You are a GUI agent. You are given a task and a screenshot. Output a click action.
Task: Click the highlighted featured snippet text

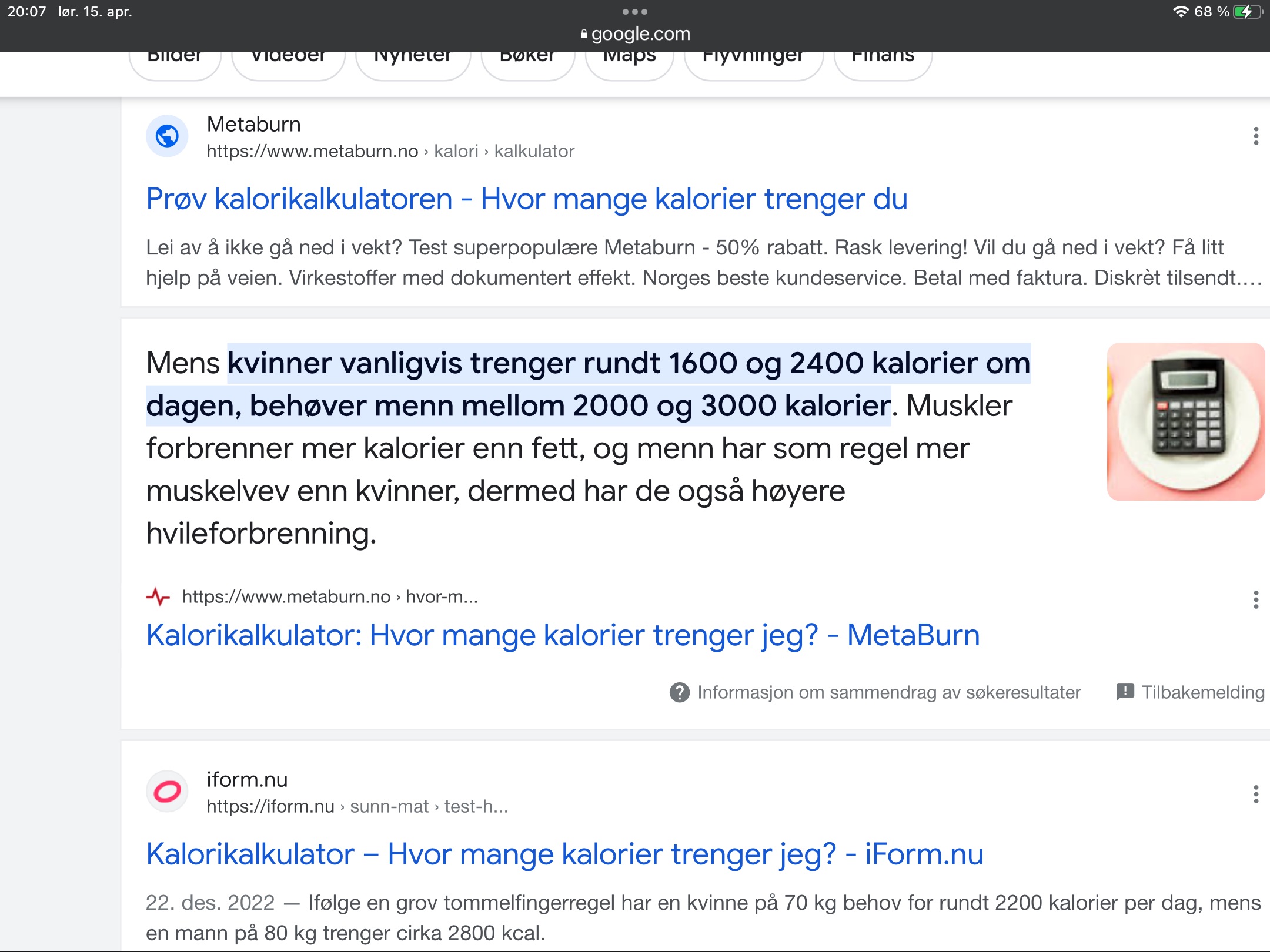(x=588, y=384)
